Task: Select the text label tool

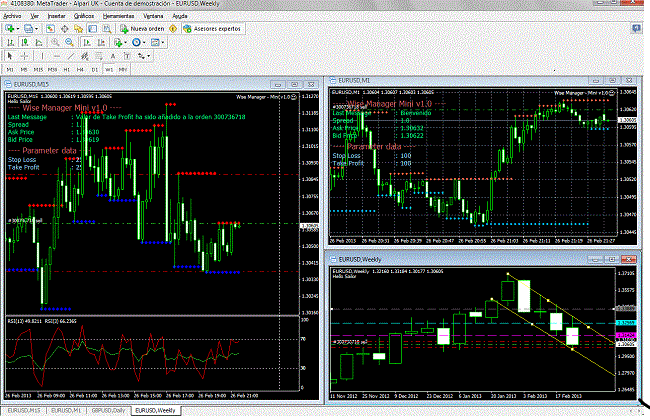Action: pyautogui.click(x=127, y=56)
